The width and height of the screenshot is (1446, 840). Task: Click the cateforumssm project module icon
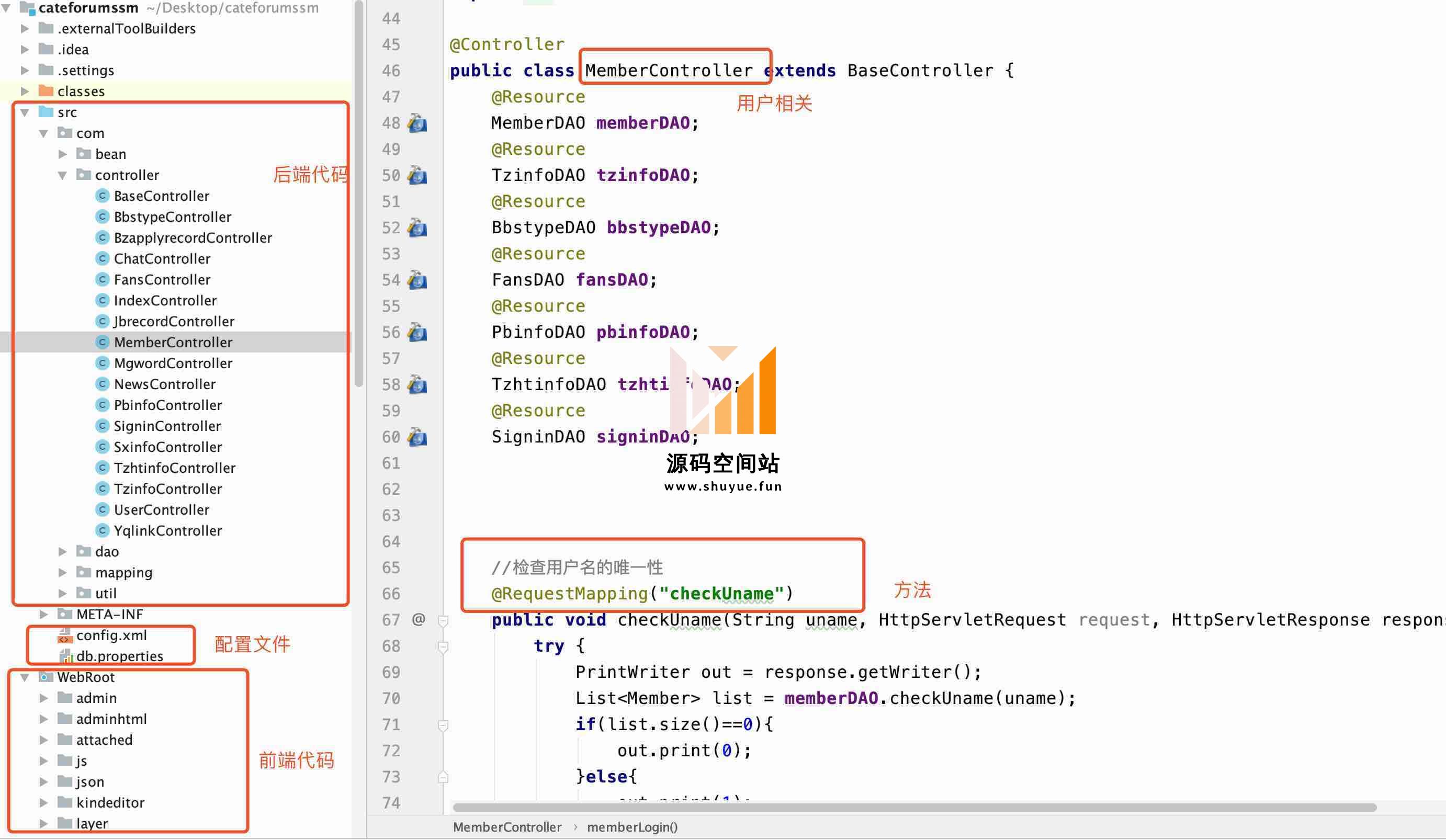(x=28, y=8)
